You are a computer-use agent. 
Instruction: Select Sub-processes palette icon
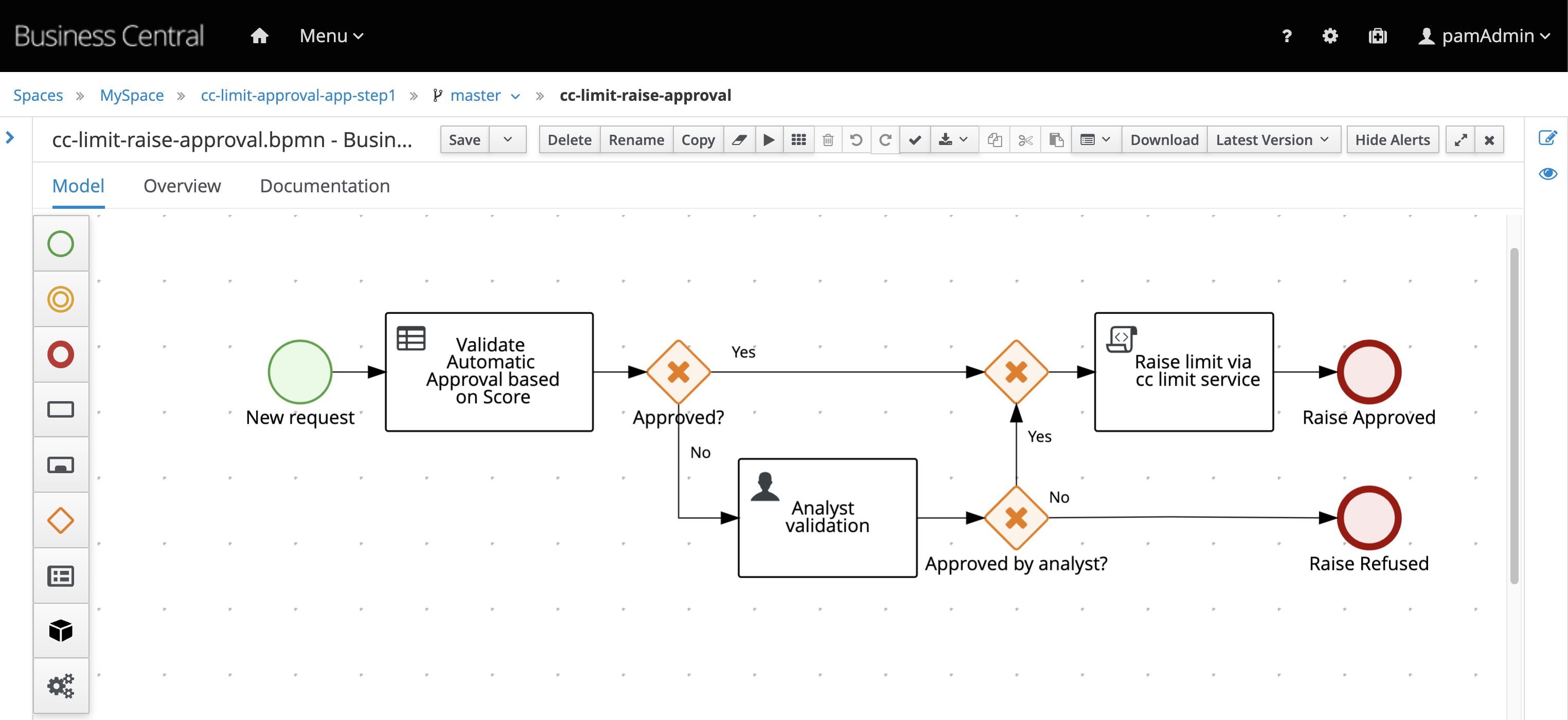61,465
